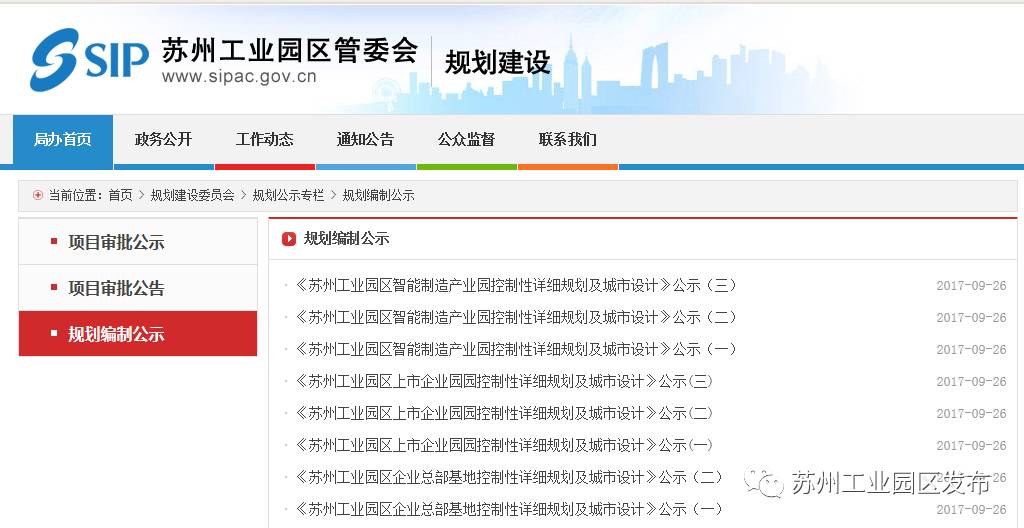Open 上市企业园 公示(二) article
This screenshot has height=528, width=1024.
(x=504, y=413)
